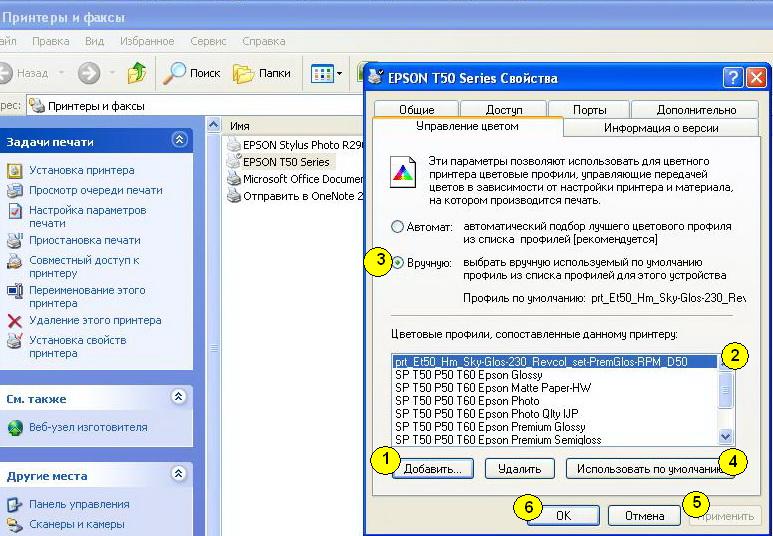This screenshot has width=773, height=536.
Task: Click the print queue view icon
Action: [x=15, y=191]
